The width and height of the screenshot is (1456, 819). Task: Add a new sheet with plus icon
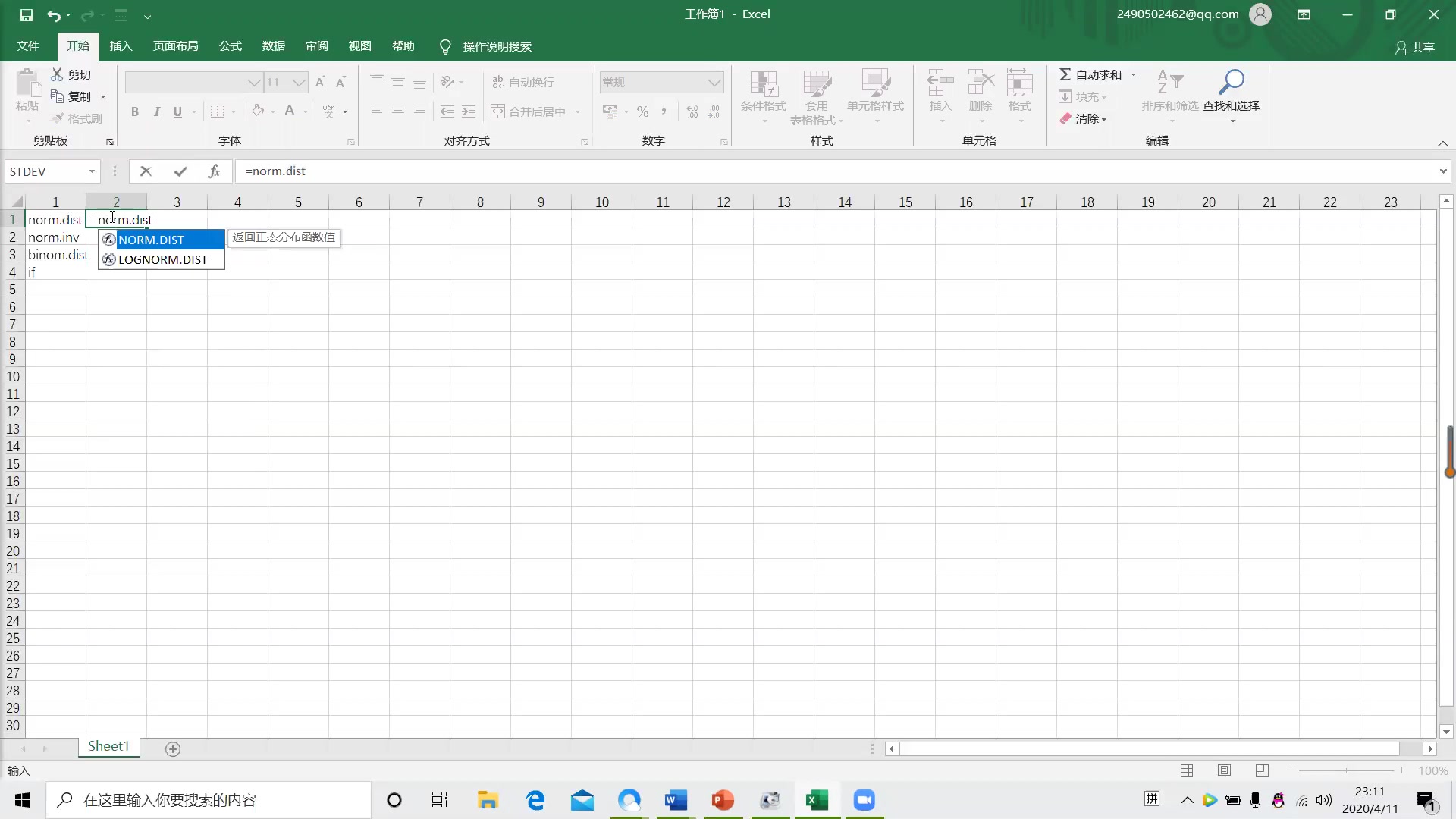point(173,749)
